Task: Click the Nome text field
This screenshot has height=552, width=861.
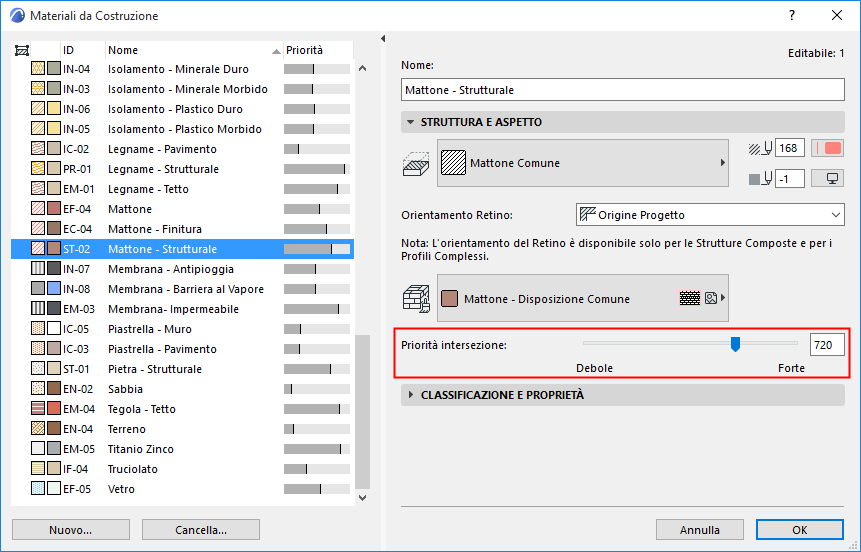Action: tap(623, 90)
